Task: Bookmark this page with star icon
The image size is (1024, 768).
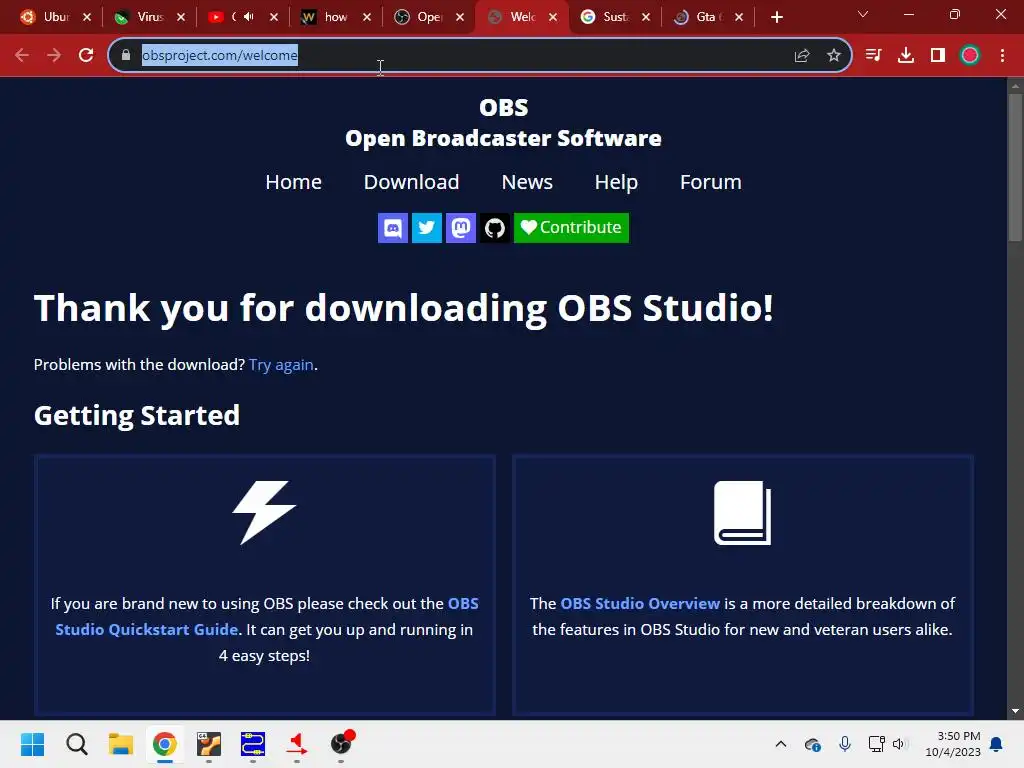Action: (x=834, y=56)
